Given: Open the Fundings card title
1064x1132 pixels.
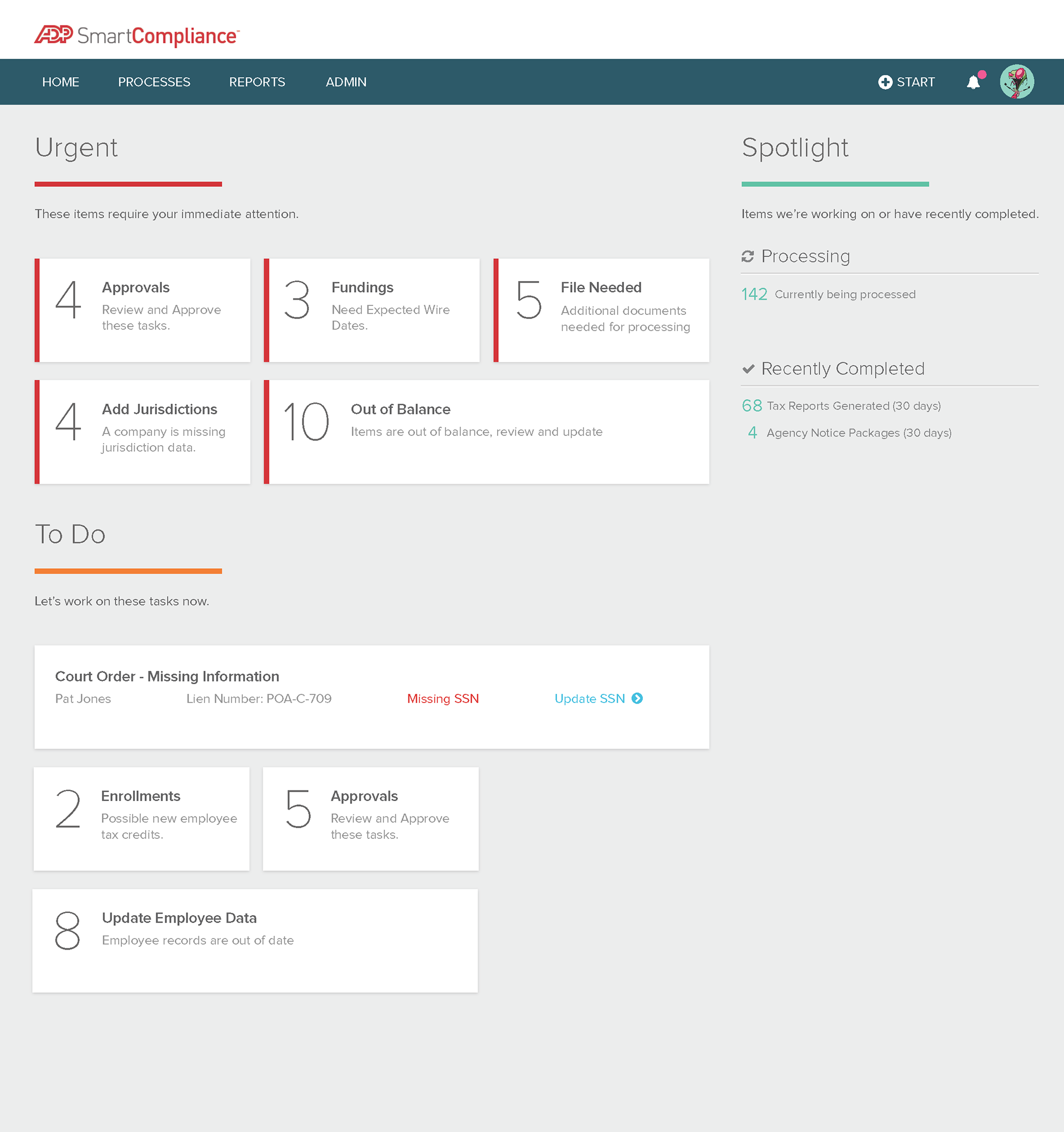Looking at the screenshot, I should pos(362,288).
